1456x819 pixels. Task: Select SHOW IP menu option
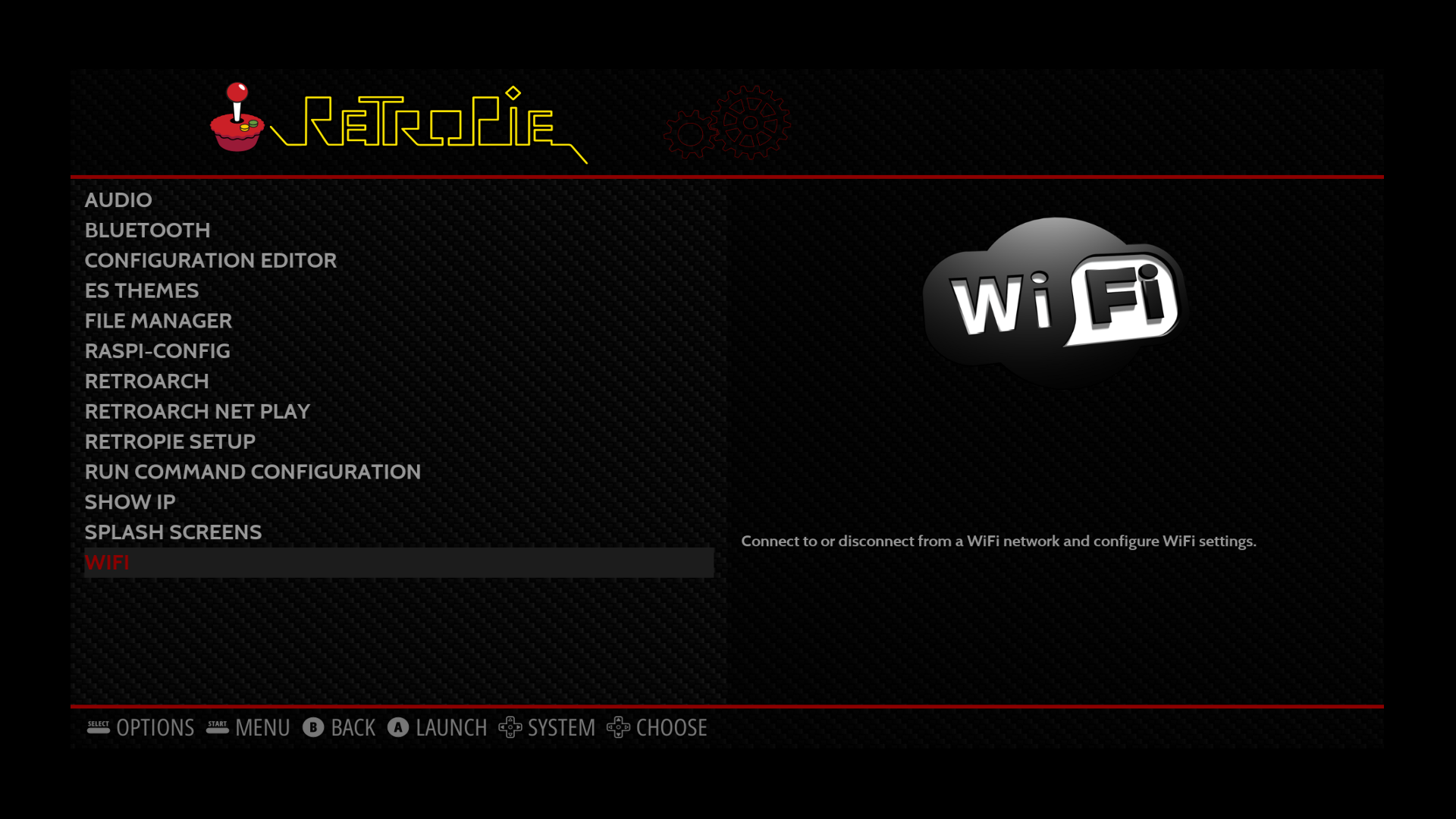tap(130, 501)
